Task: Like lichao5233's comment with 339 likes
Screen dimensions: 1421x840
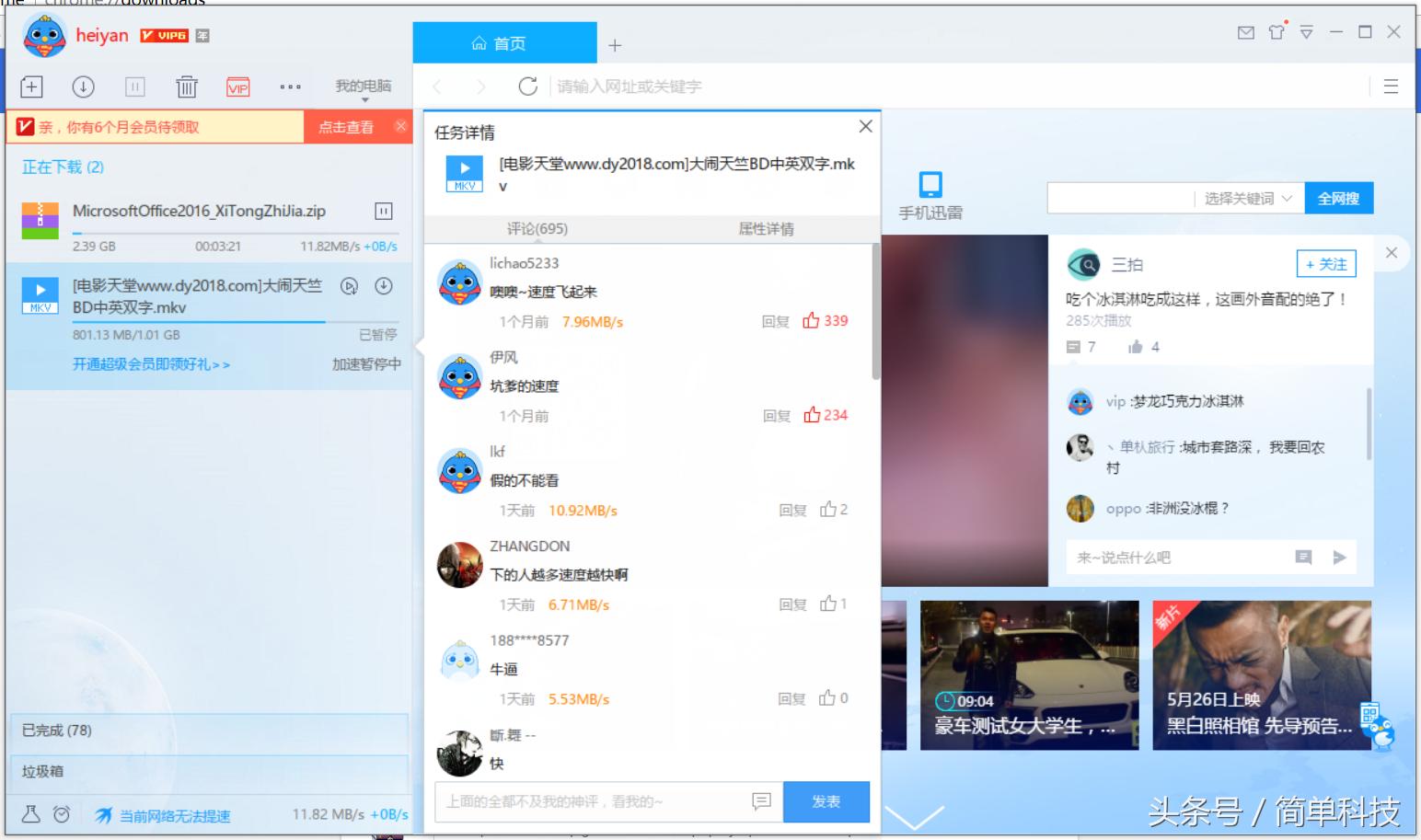Action: tap(825, 321)
